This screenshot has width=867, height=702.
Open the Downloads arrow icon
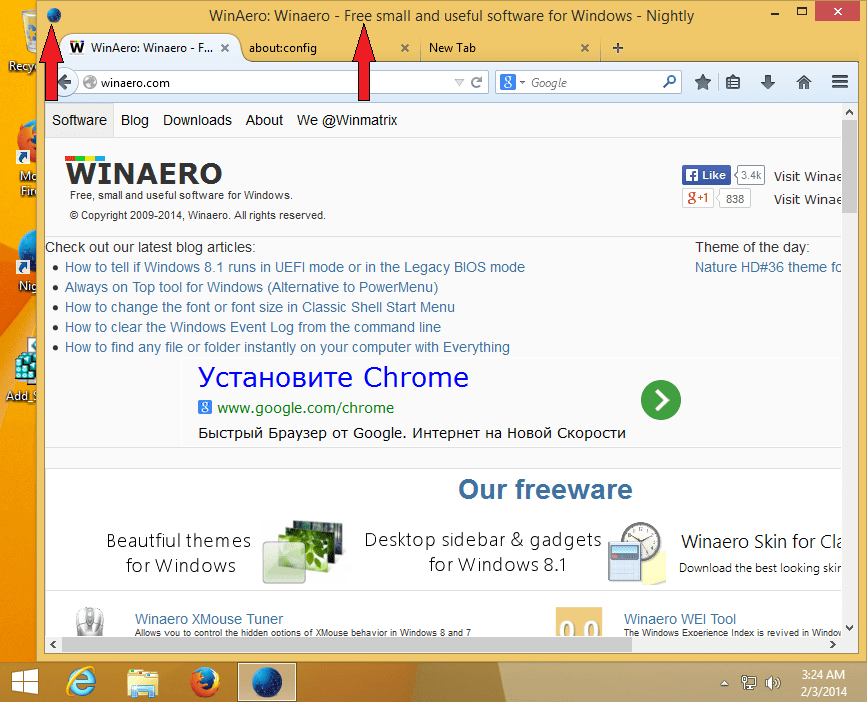pyautogui.click(x=768, y=82)
